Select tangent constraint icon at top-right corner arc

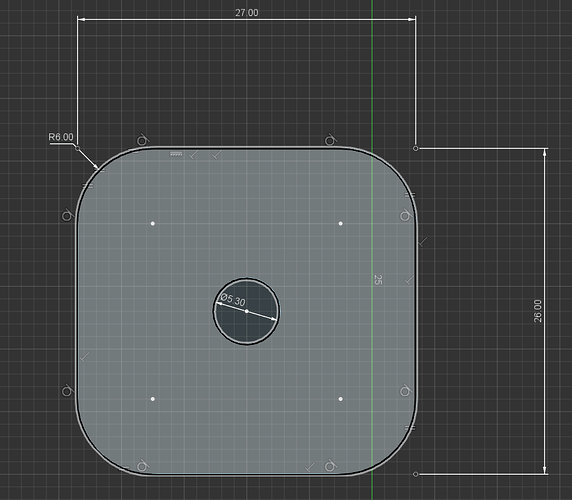coord(330,140)
